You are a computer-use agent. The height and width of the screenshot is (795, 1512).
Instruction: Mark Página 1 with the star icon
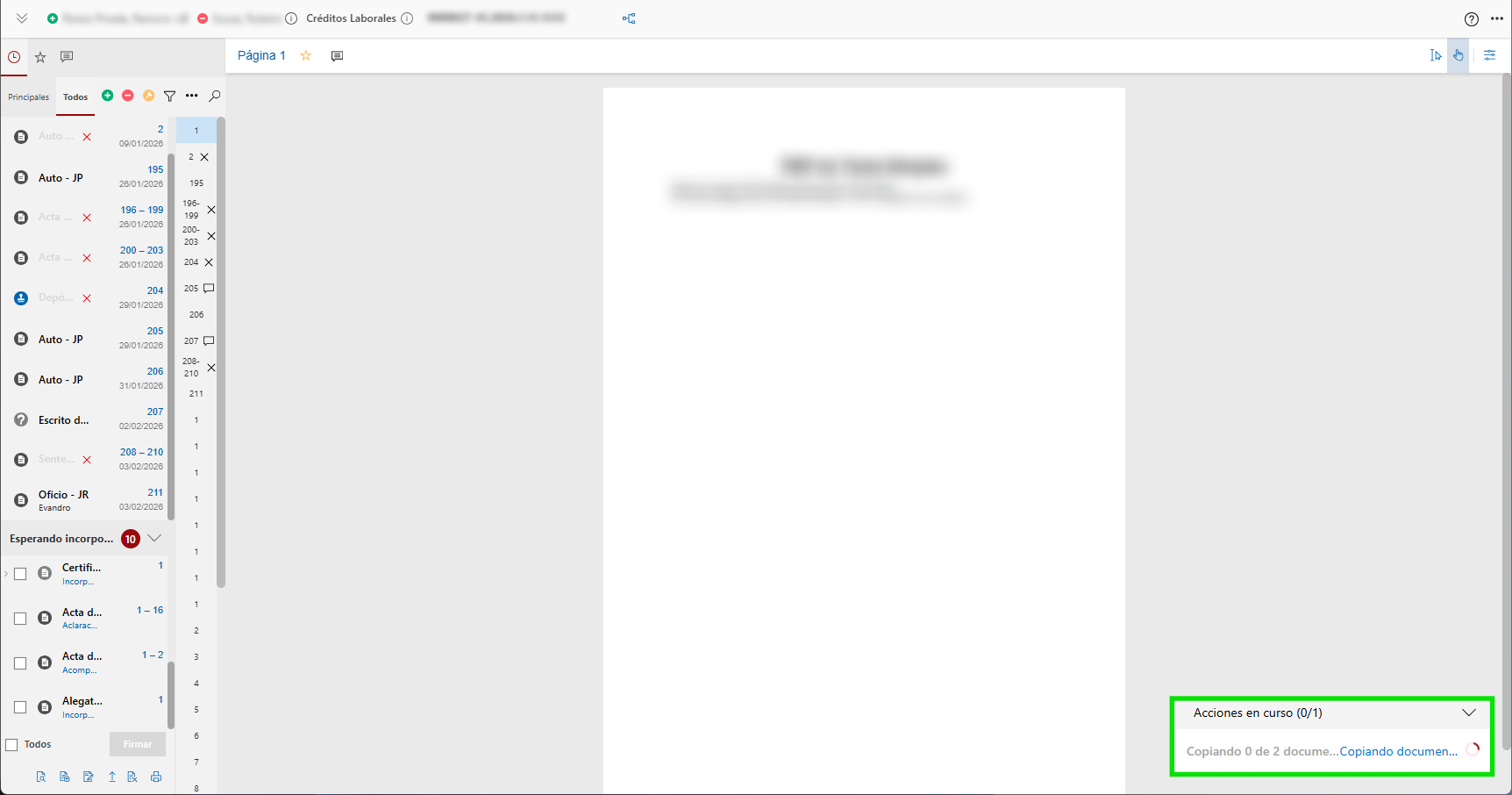(x=306, y=55)
